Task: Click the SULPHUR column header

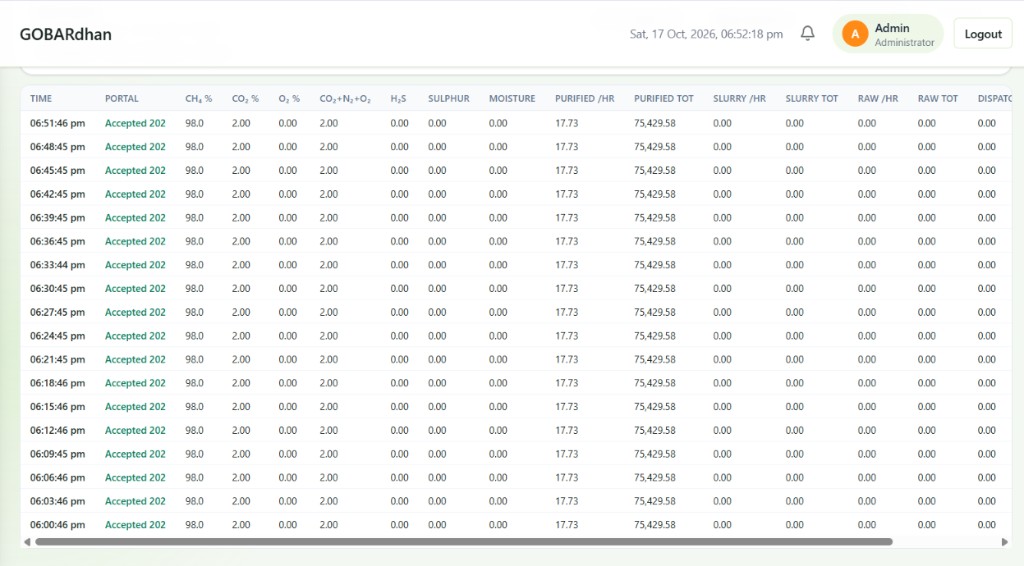Action: 449,99
